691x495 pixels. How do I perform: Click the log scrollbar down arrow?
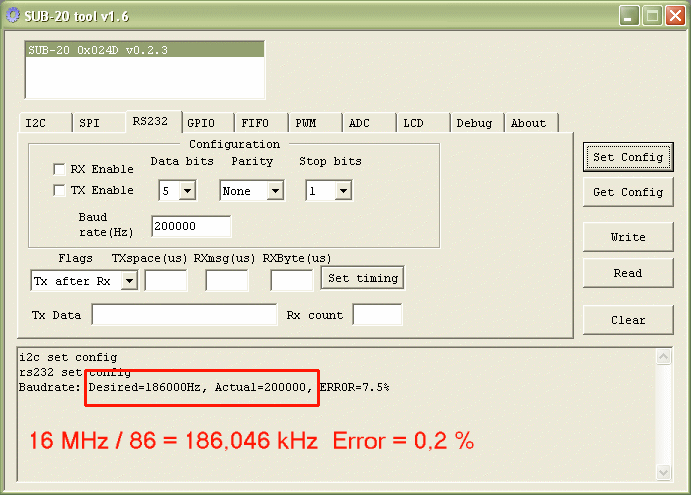[663, 473]
